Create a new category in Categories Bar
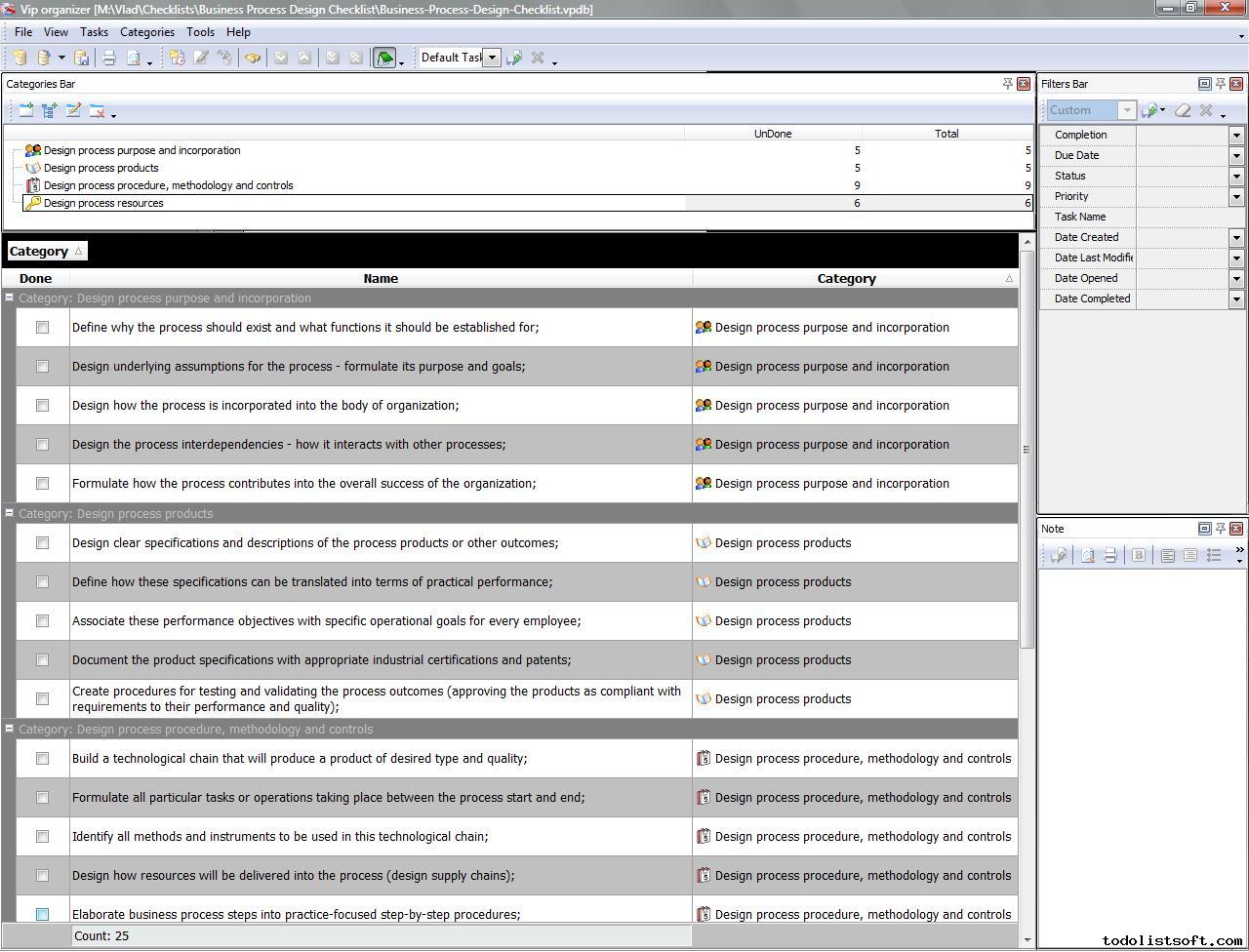This screenshot has width=1249, height=952. pos(25,110)
